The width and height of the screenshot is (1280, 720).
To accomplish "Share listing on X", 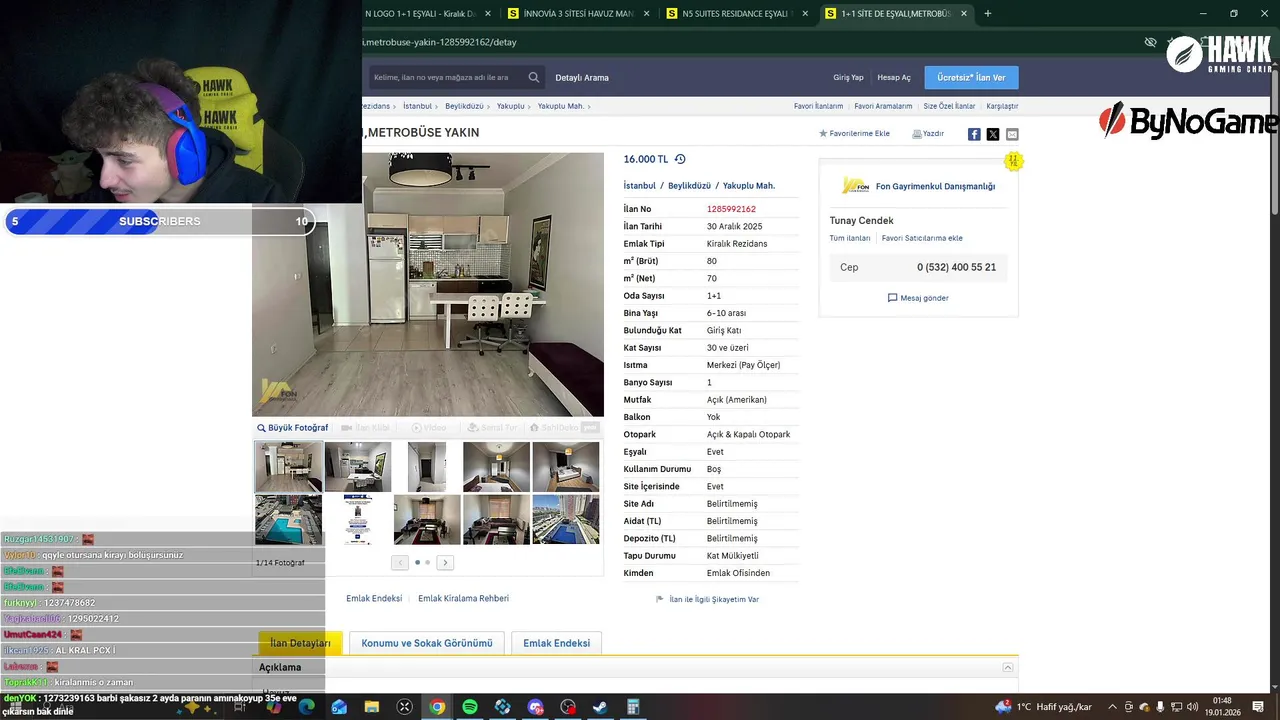I will (993, 134).
